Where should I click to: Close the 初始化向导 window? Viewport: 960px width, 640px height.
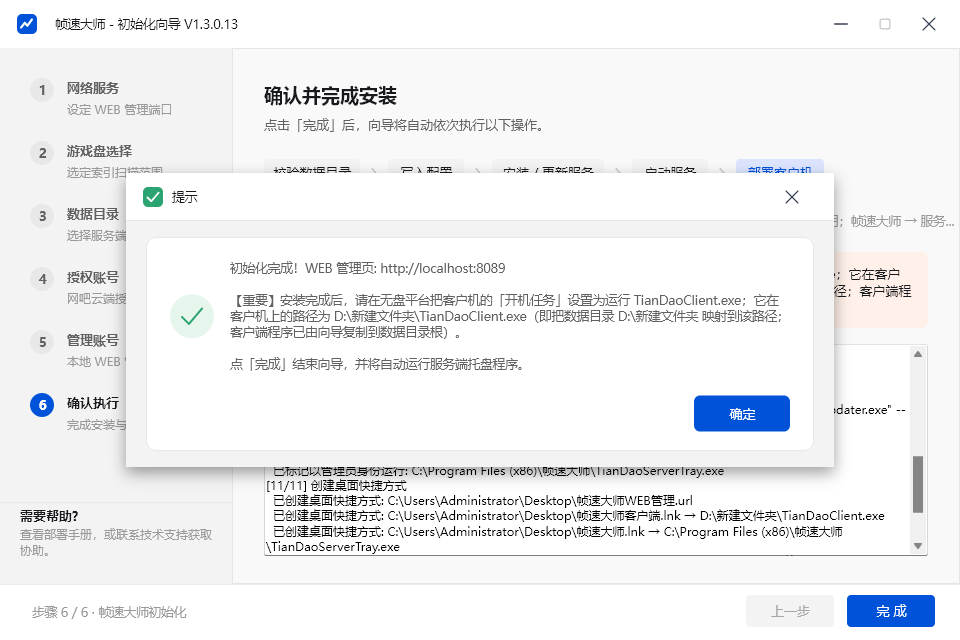point(929,24)
